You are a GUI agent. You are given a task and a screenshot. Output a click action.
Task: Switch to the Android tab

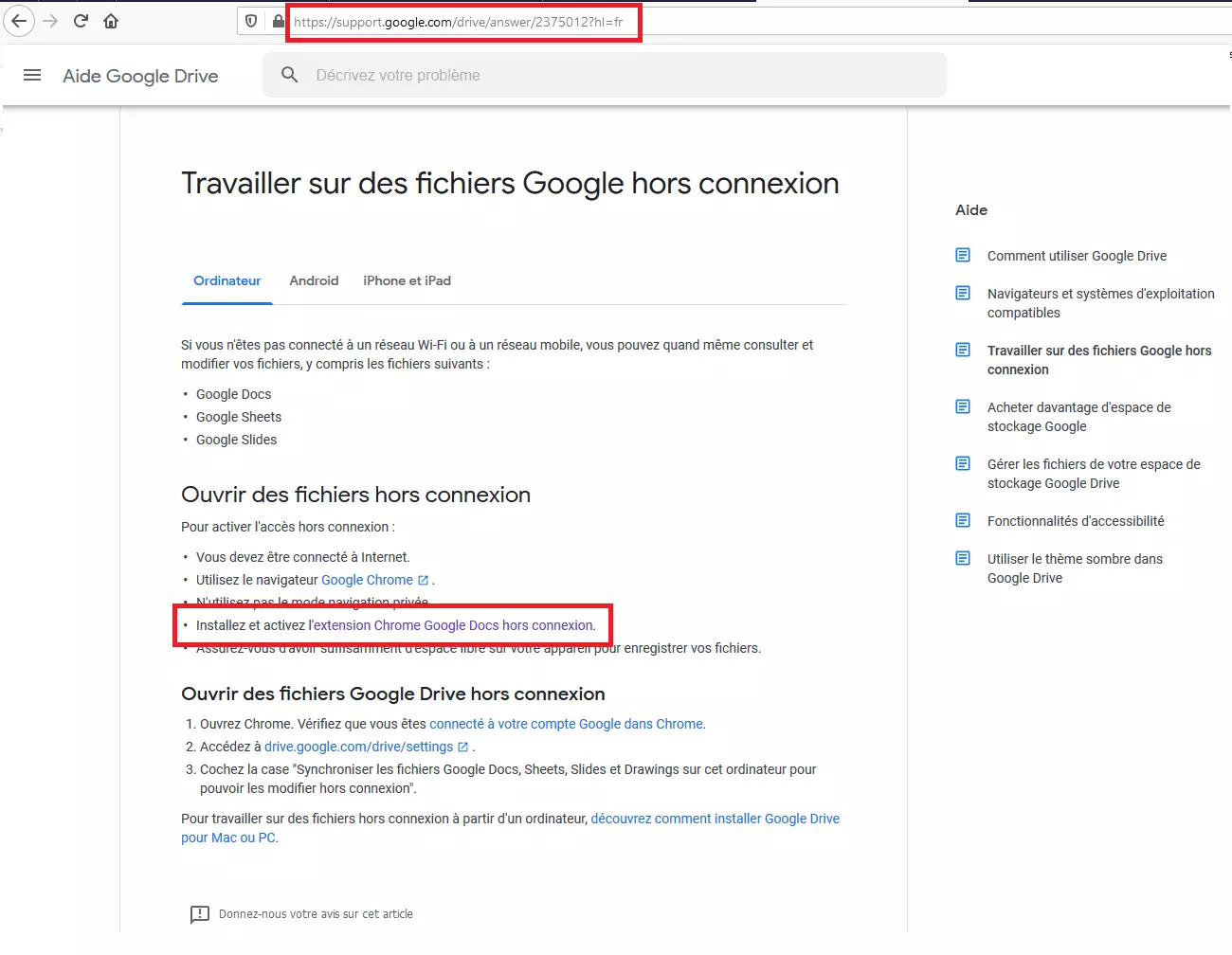click(314, 281)
